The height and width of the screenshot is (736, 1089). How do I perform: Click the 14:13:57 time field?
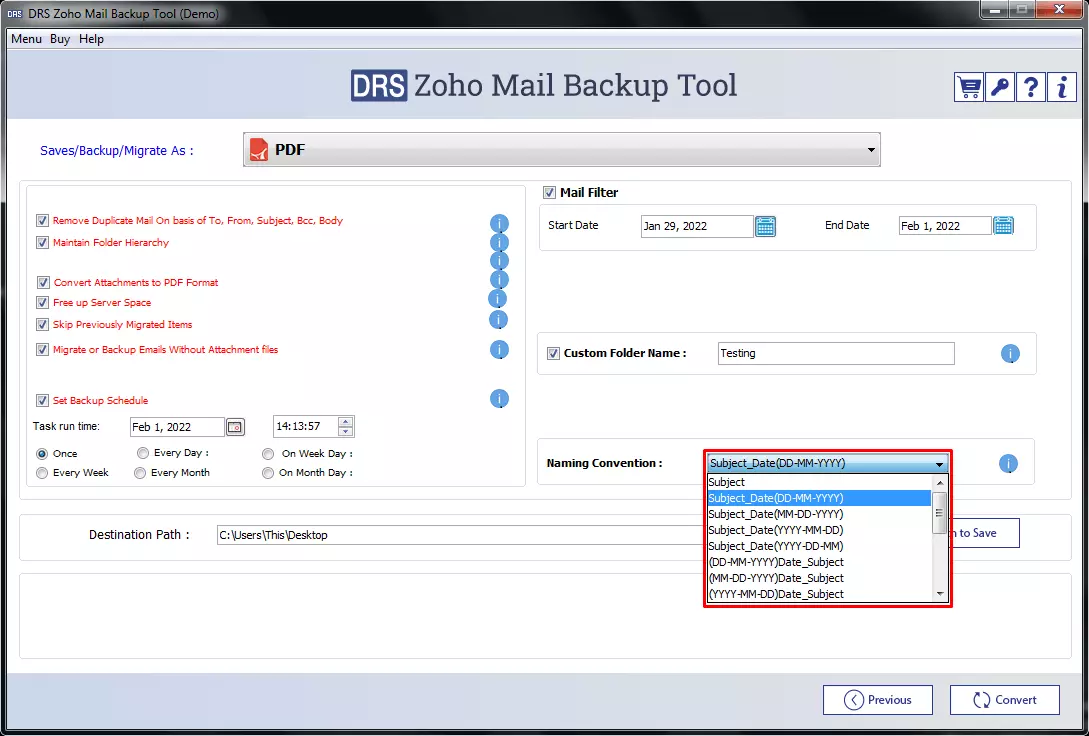coord(306,426)
